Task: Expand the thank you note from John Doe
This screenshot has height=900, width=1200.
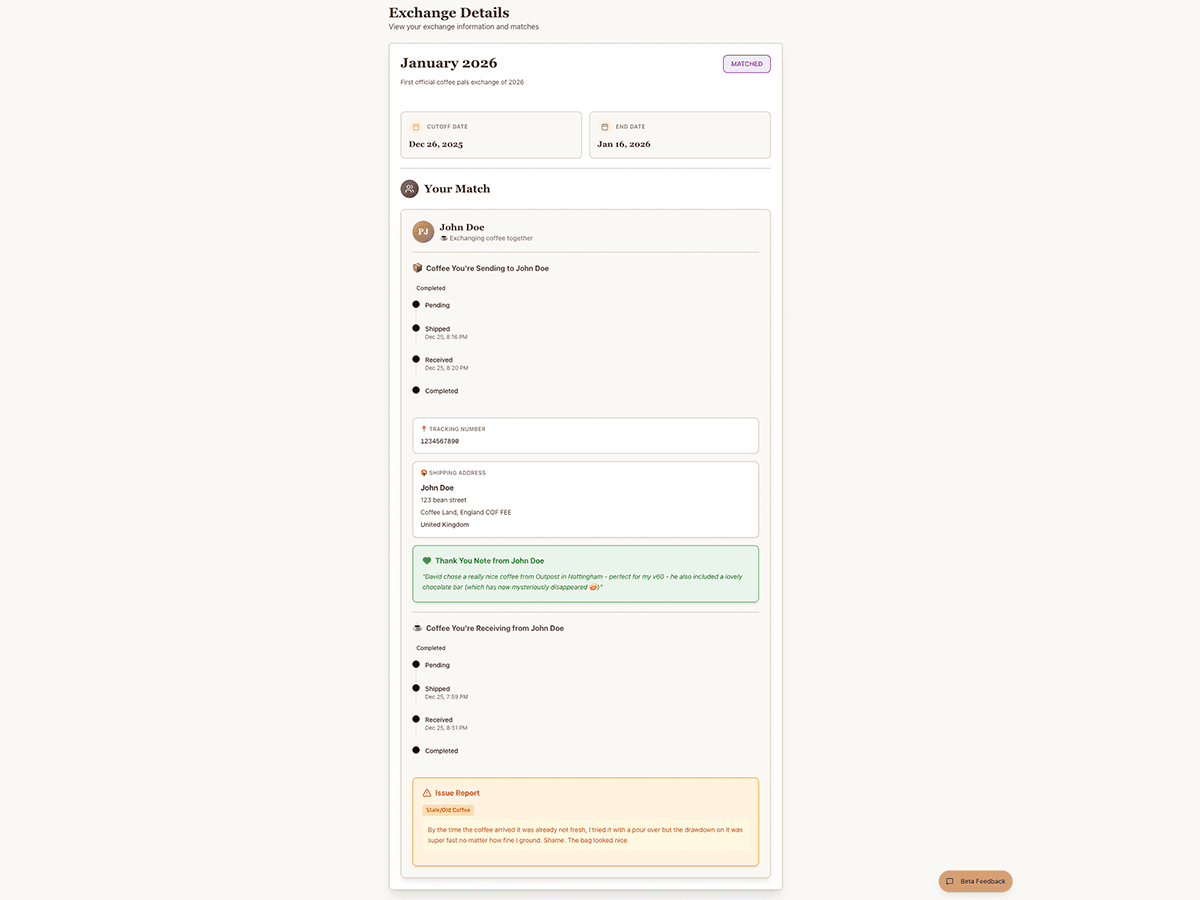Action: tap(585, 573)
